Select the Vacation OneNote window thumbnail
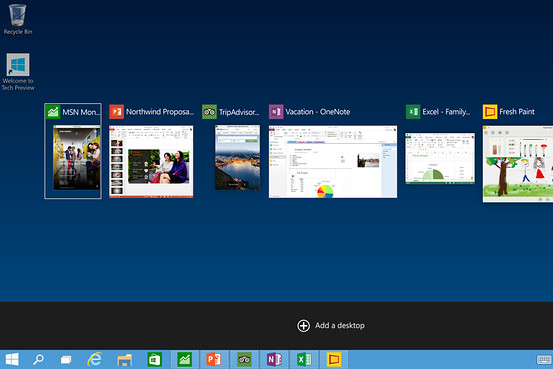This screenshot has height=369, width=553. pyautogui.click(x=333, y=162)
